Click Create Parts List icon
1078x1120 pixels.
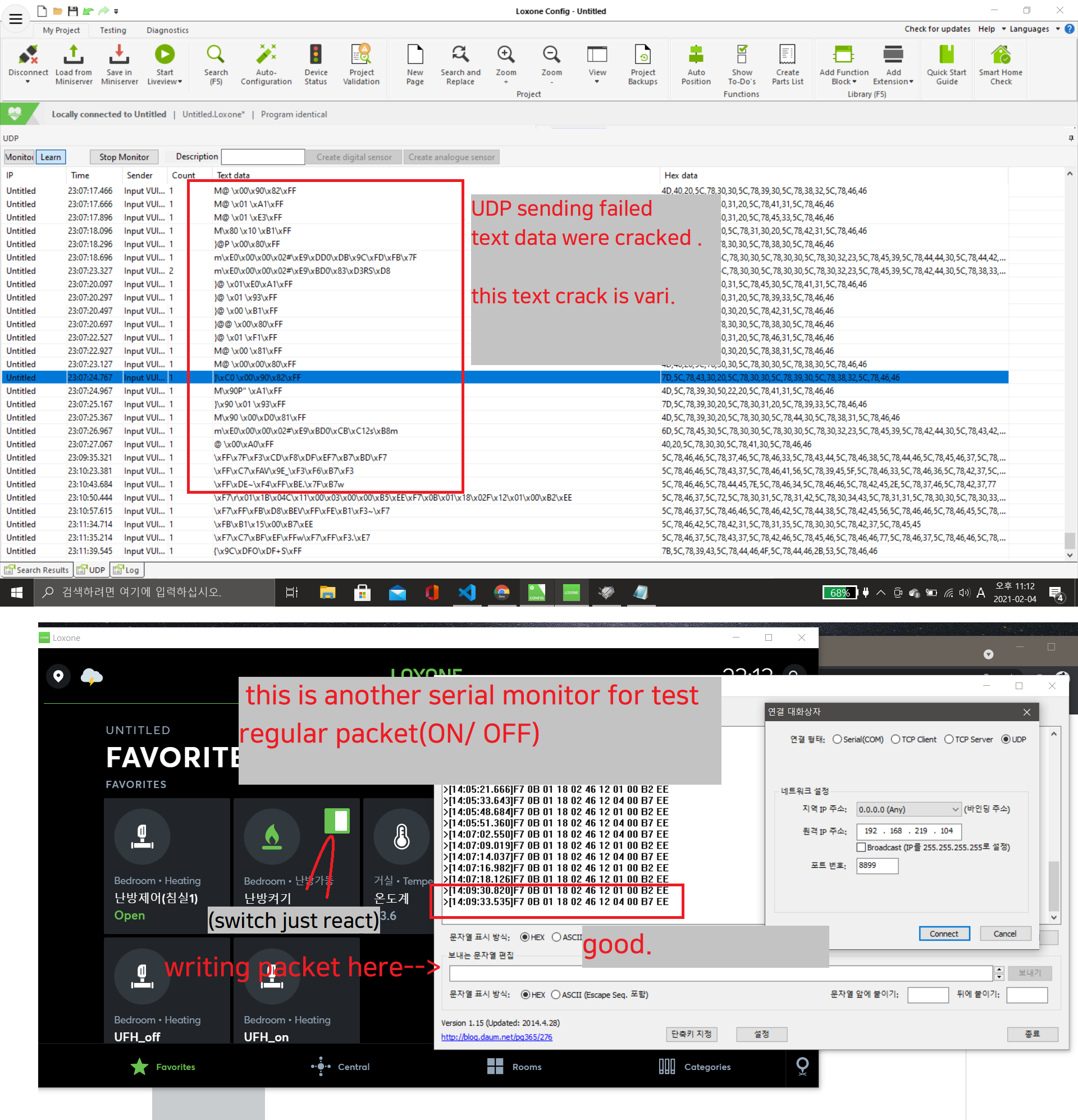point(787,56)
